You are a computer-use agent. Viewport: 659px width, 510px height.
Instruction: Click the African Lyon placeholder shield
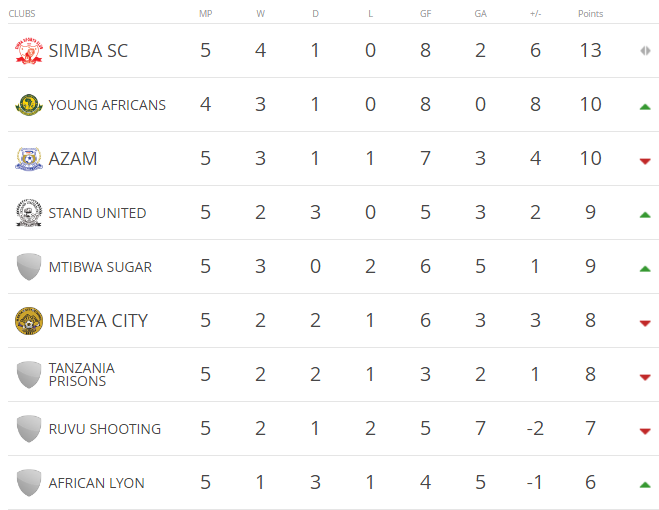(29, 483)
